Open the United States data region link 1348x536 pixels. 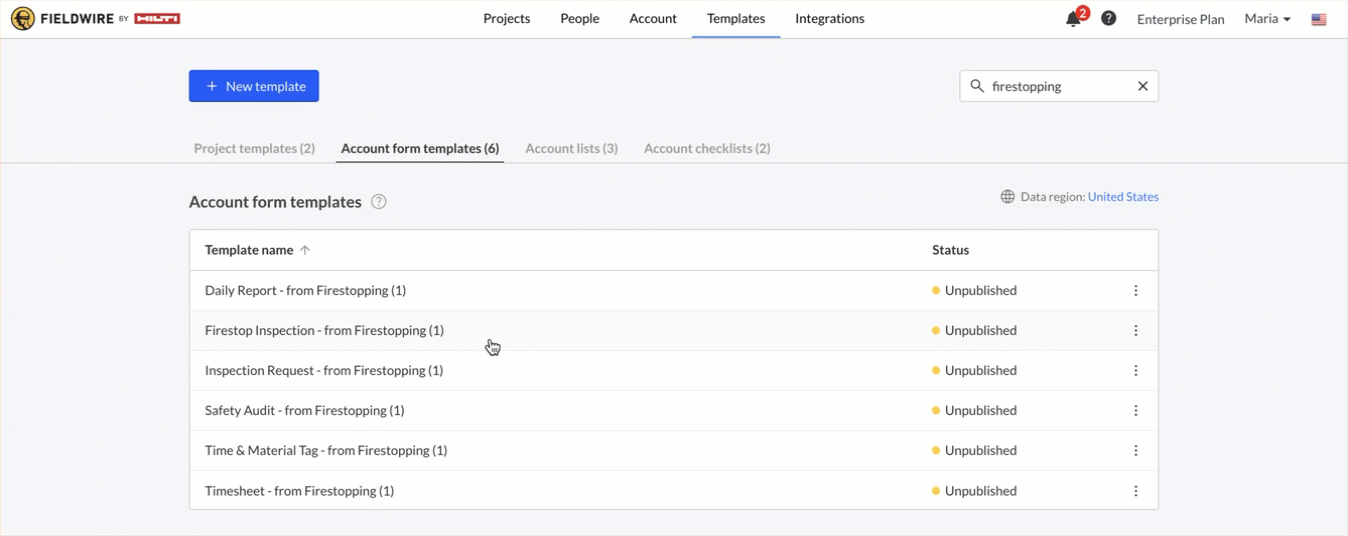click(1122, 197)
